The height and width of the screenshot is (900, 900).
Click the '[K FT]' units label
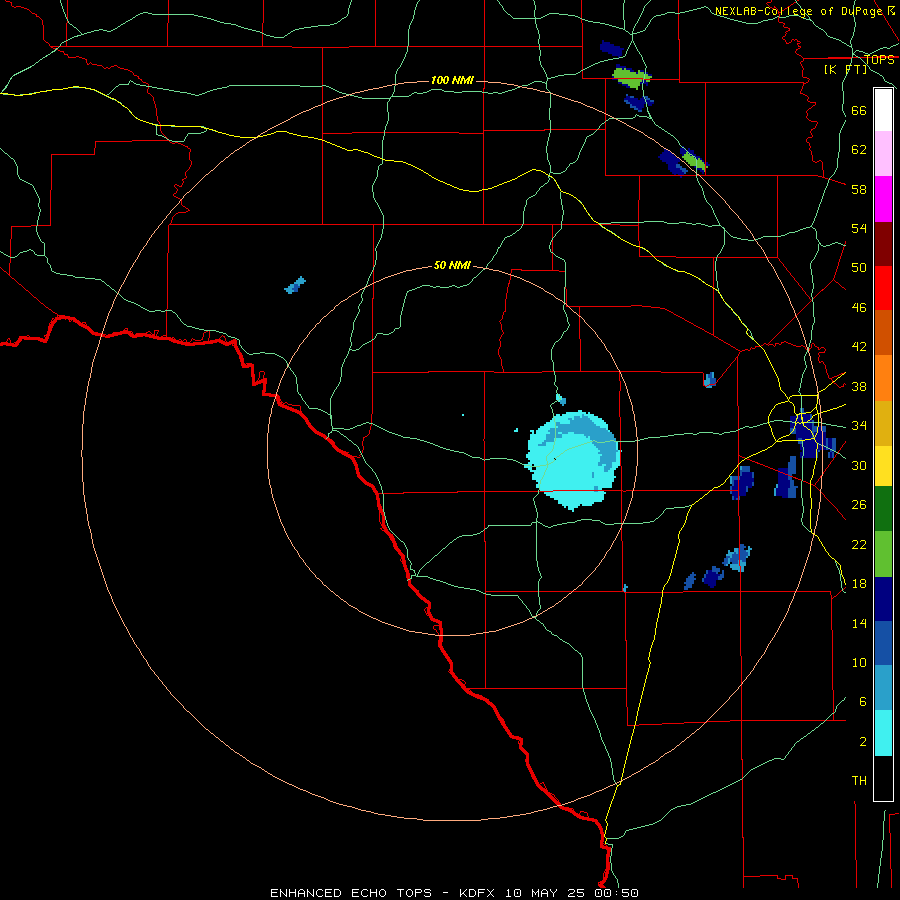tap(846, 69)
